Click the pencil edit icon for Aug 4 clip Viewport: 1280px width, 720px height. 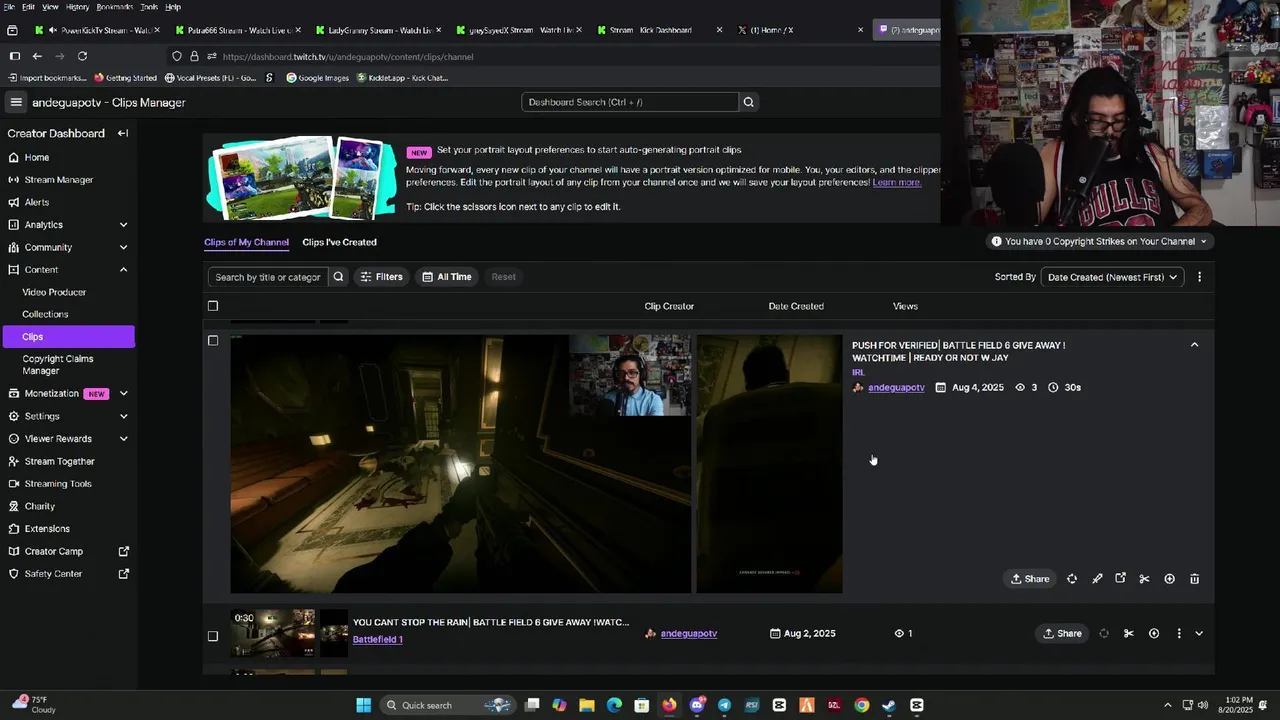1097,579
